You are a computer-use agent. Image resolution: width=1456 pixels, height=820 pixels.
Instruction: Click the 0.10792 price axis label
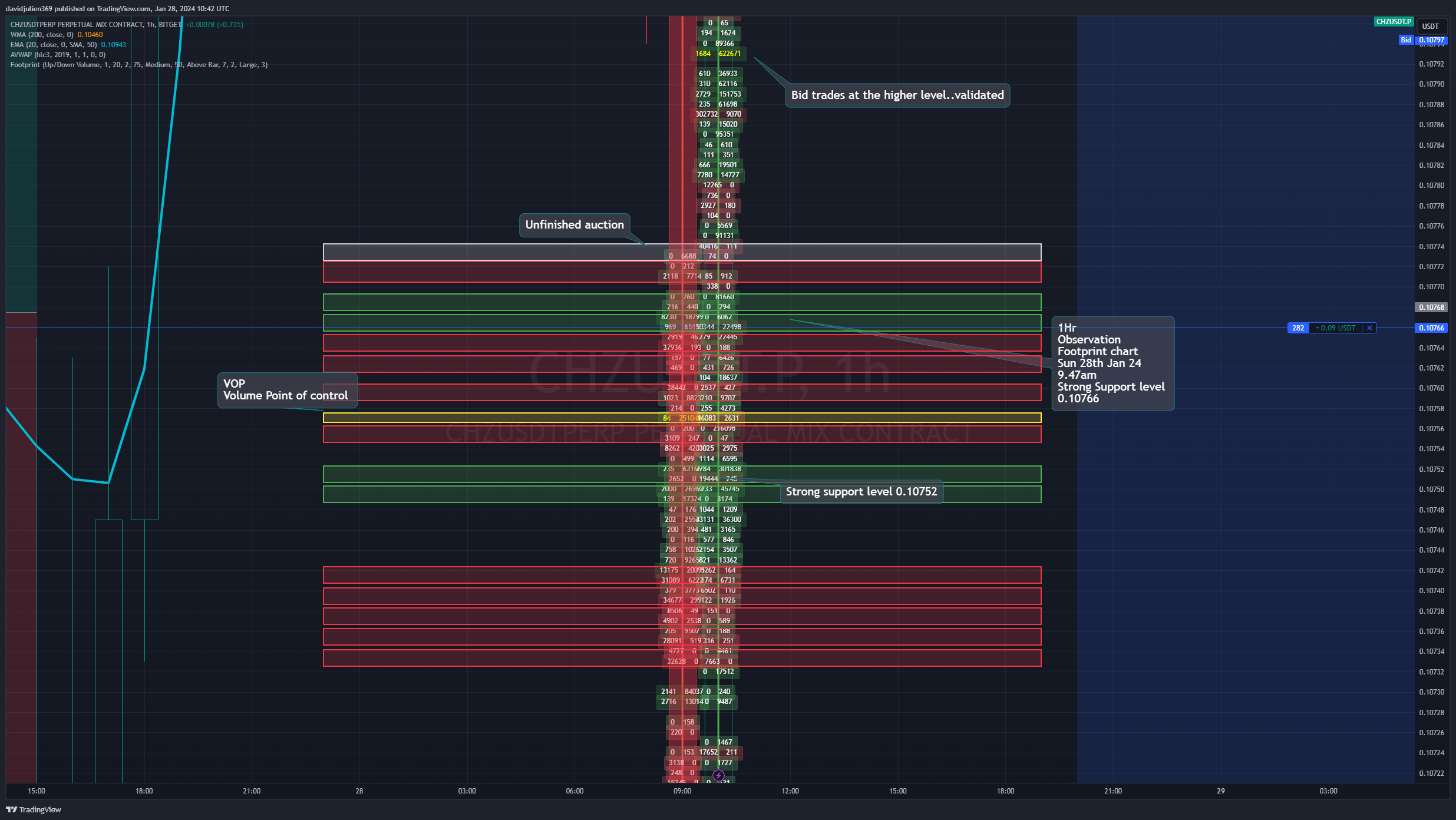(x=1431, y=64)
